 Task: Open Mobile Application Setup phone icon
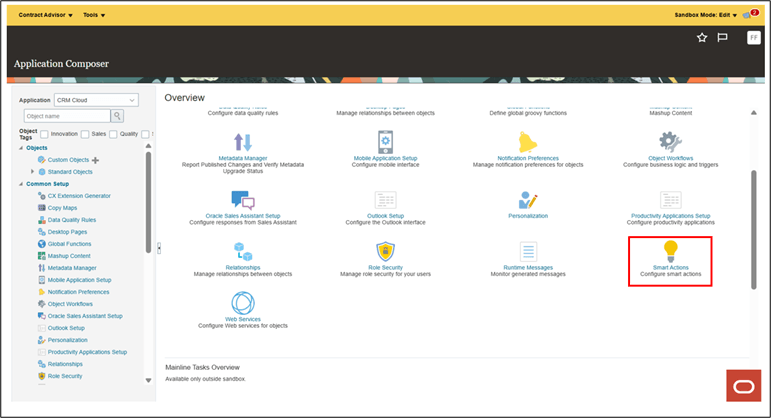(x=386, y=142)
